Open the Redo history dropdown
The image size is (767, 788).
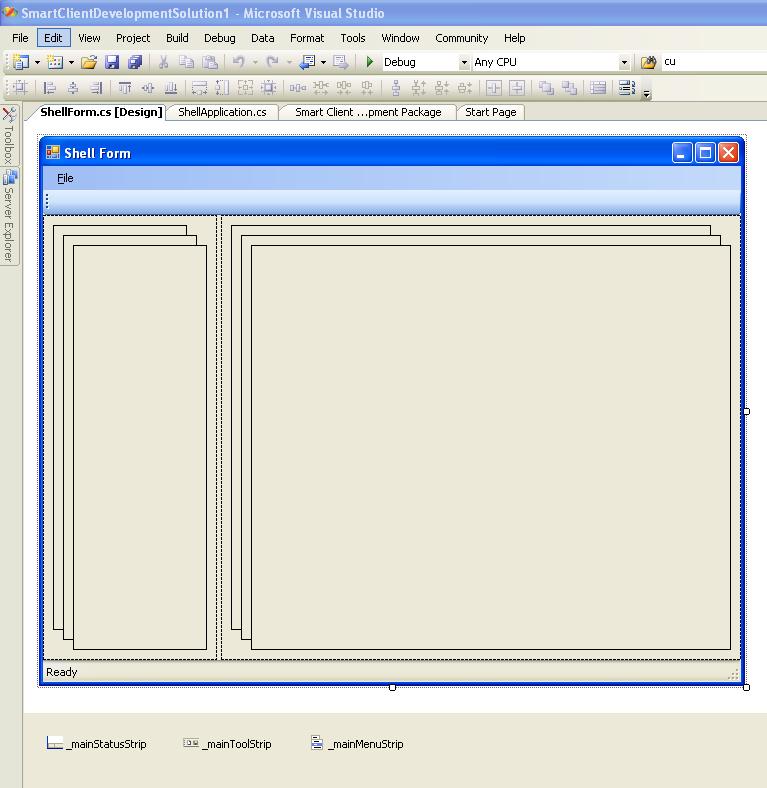[x=289, y=62]
